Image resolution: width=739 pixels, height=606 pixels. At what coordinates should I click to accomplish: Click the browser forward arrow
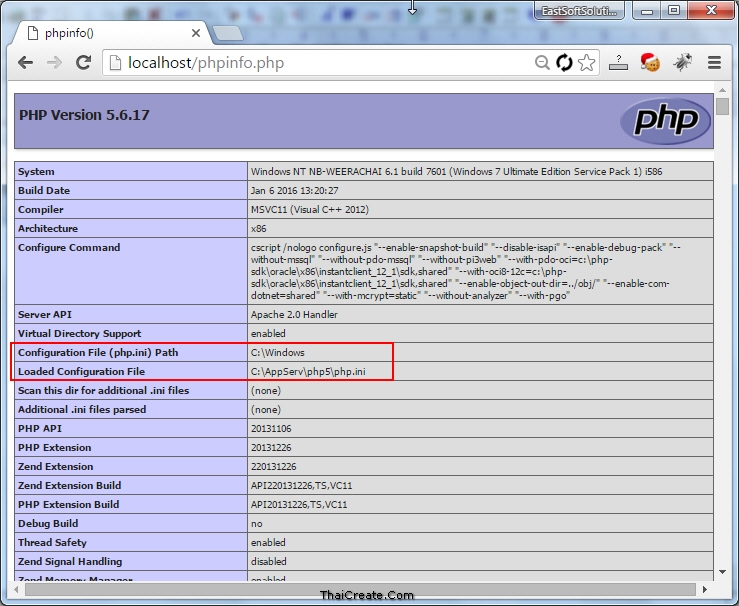coord(55,63)
